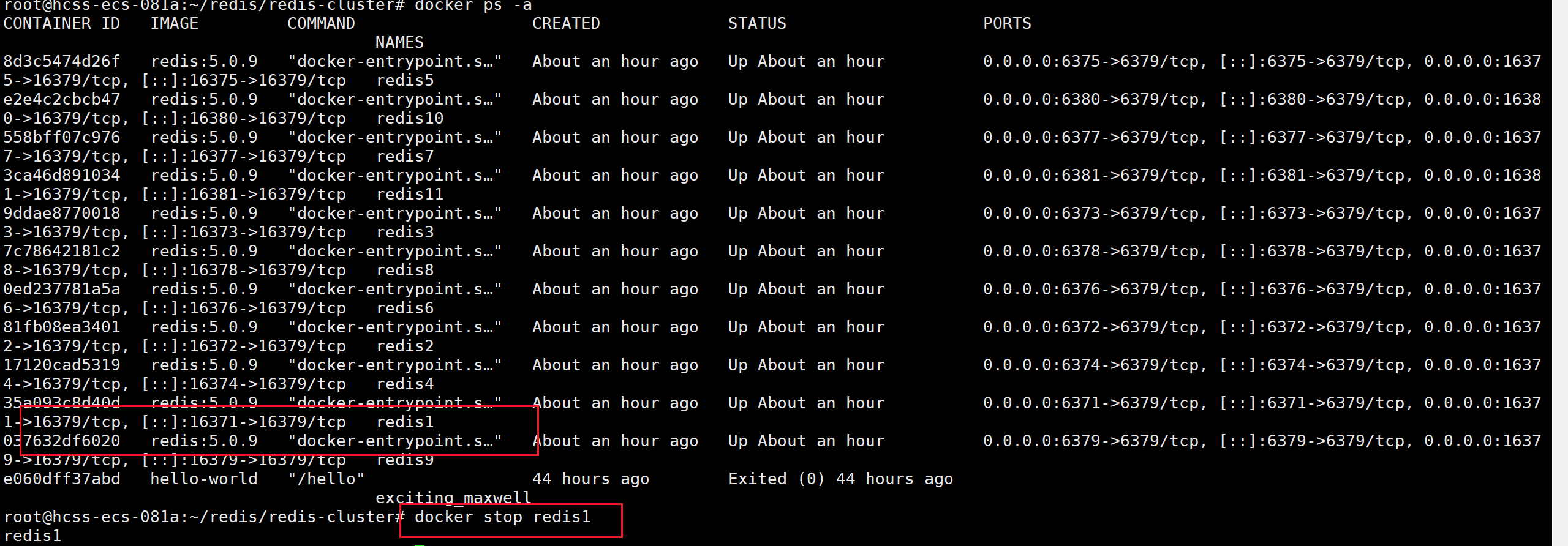Click container name redis9
Viewport: 1568px width, 546px height.
(405, 460)
